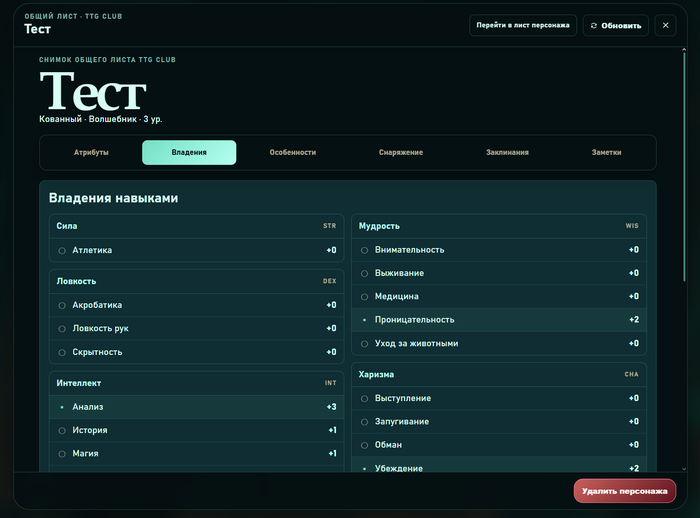Toggle Выживание proficiency circle
The width and height of the screenshot is (700, 518).
(x=364, y=273)
